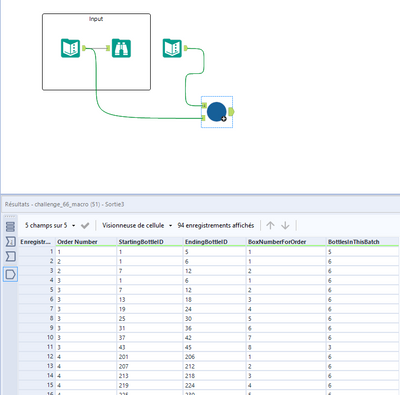The image size is (400, 395).
Task: Click the Results panel title bar text
Action: [64, 204]
